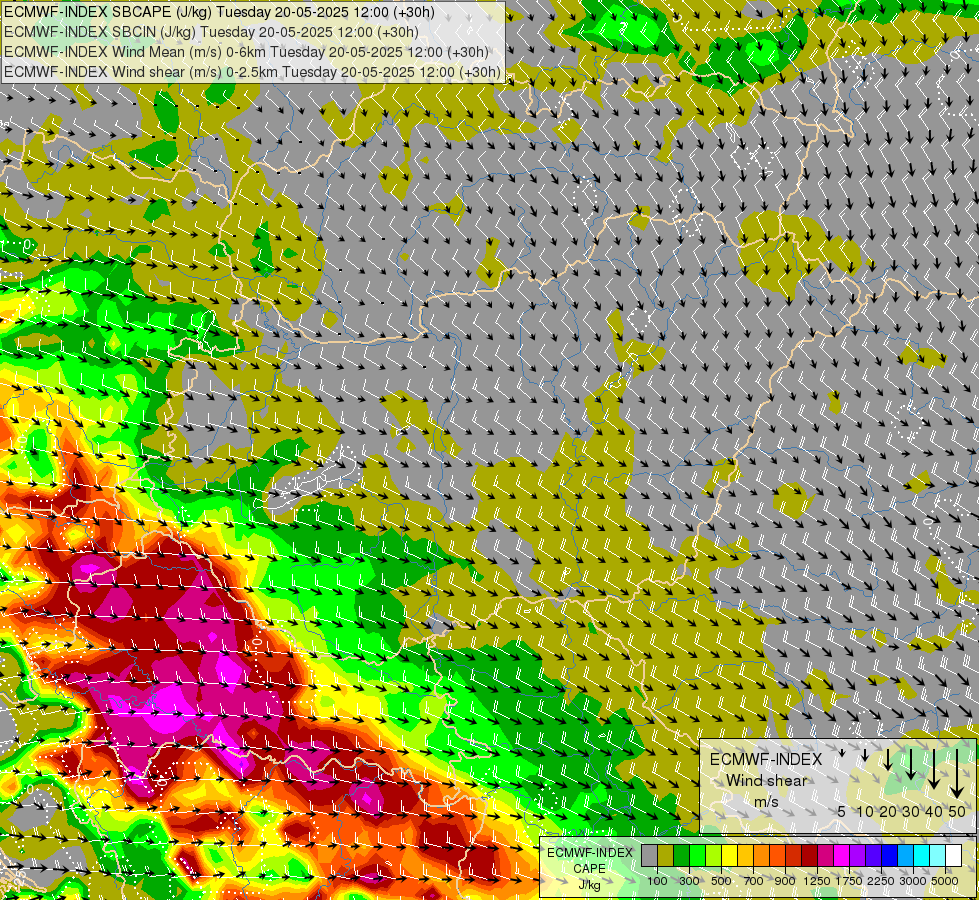Click the 5000 tick label on CAPE scale
979x900 pixels.
click(945, 881)
